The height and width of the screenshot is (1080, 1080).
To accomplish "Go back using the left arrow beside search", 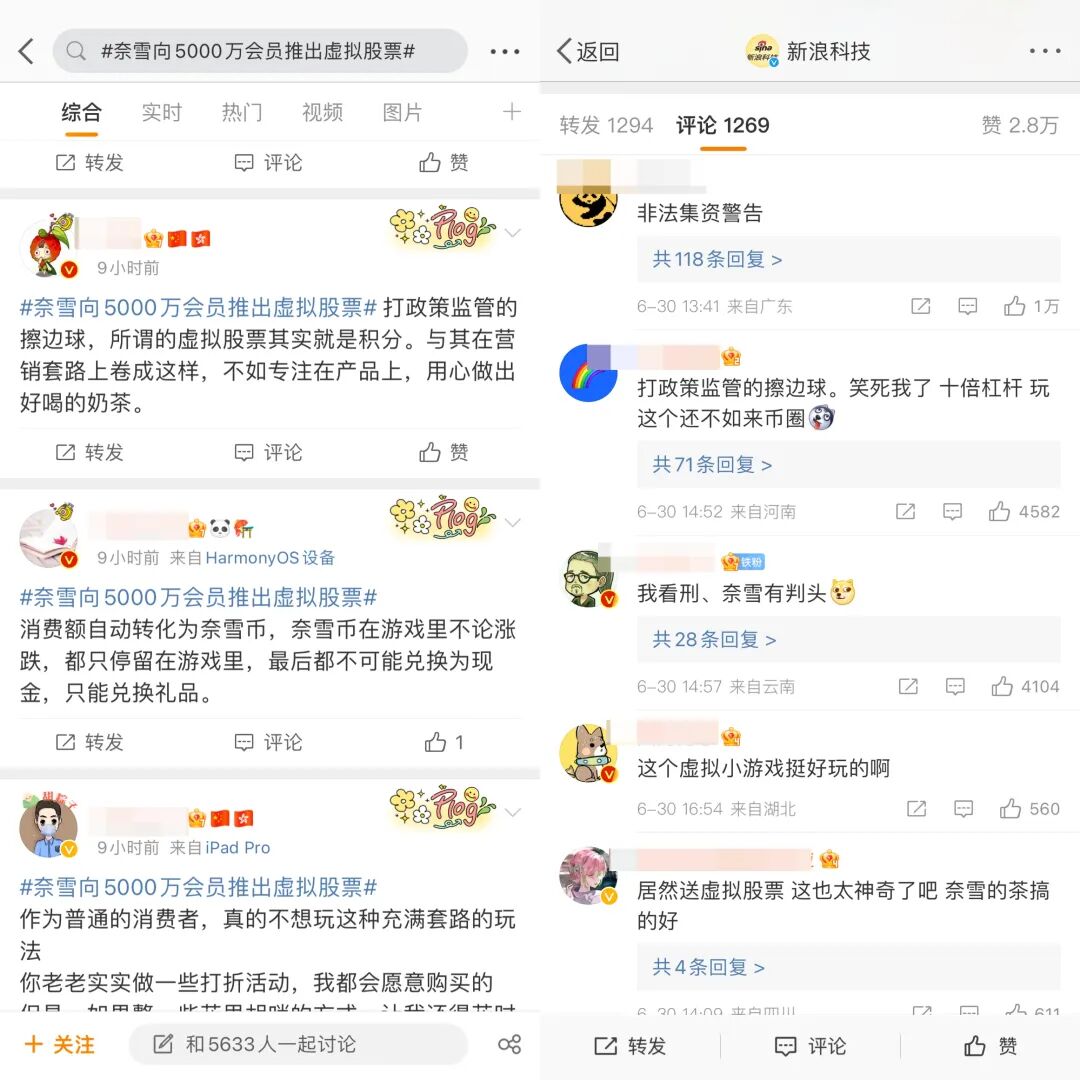I will click(27, 52).
